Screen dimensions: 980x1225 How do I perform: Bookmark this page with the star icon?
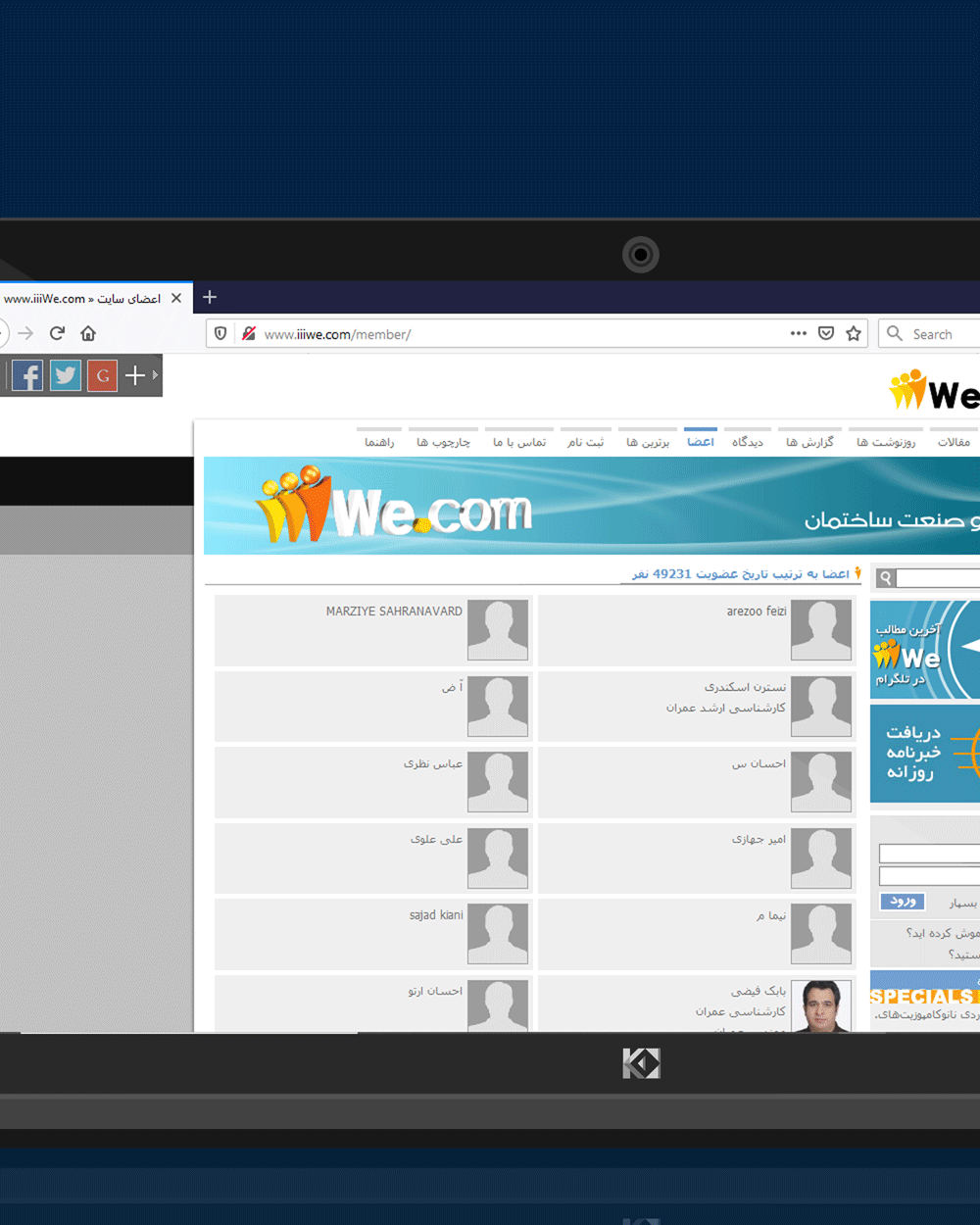pos(854,333)
